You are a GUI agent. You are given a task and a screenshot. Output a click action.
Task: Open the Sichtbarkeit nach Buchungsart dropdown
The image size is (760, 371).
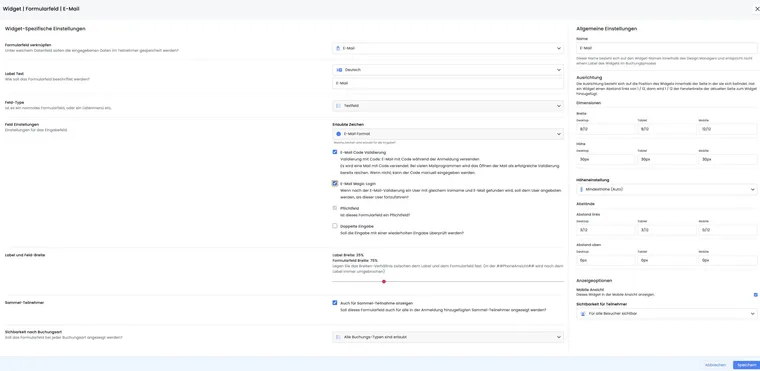tap(448, 337)
